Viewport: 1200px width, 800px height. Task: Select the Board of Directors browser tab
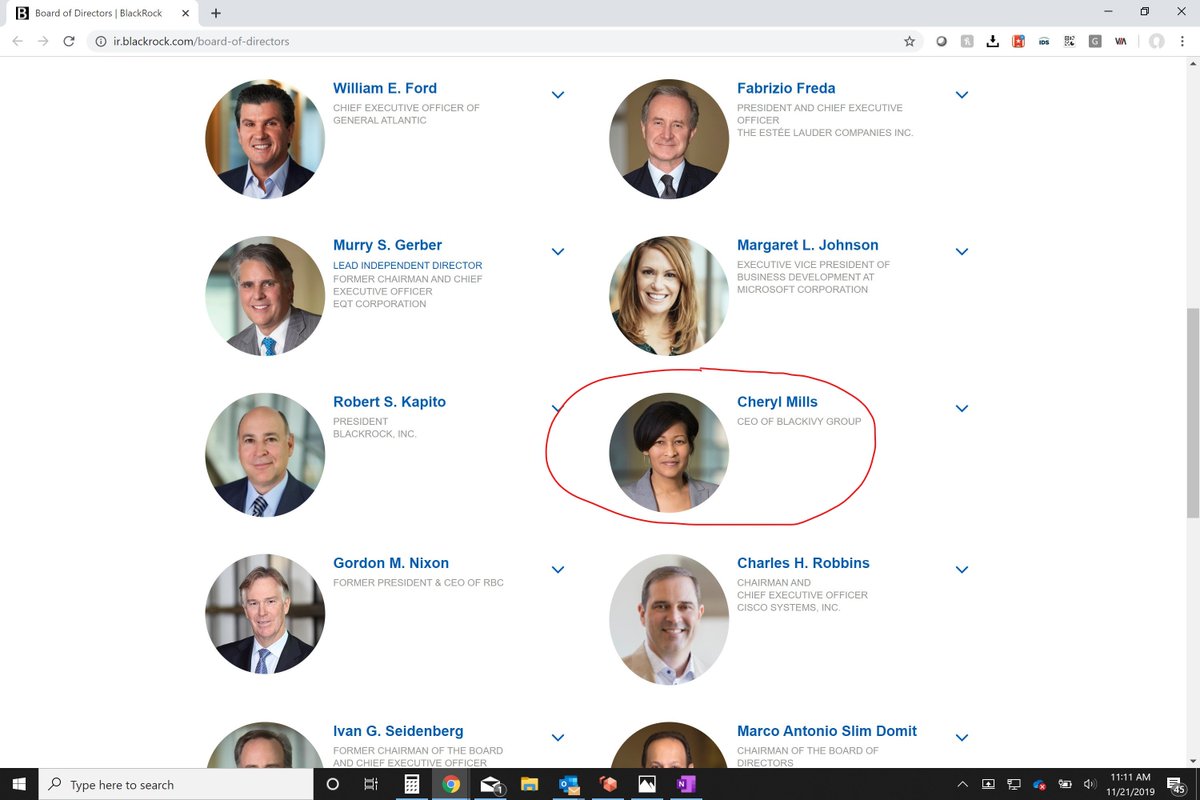click(100, 13)
